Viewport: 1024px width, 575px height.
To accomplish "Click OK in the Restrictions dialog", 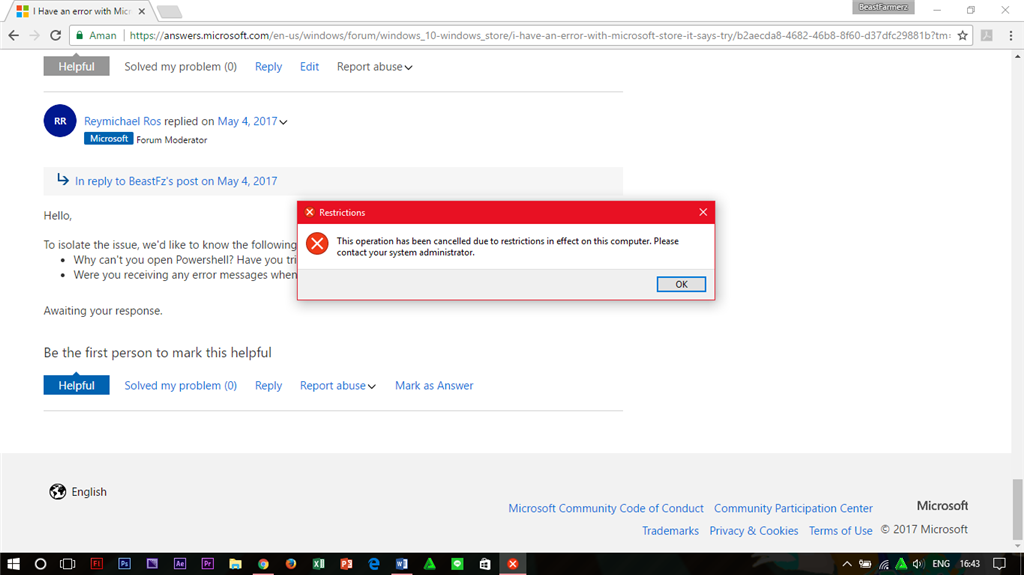I will 681,284.
